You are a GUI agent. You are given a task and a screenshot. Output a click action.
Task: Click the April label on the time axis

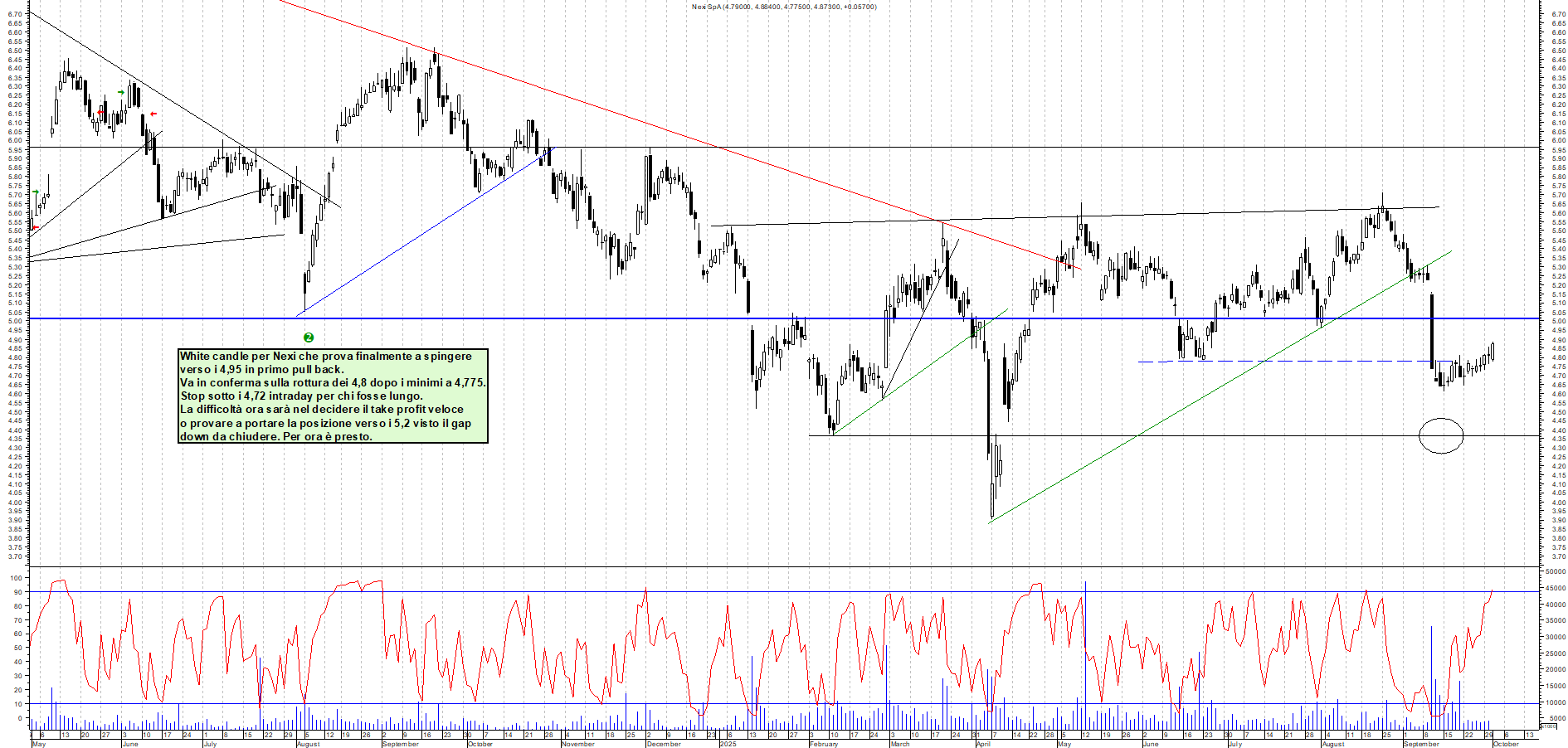(983, 744)
